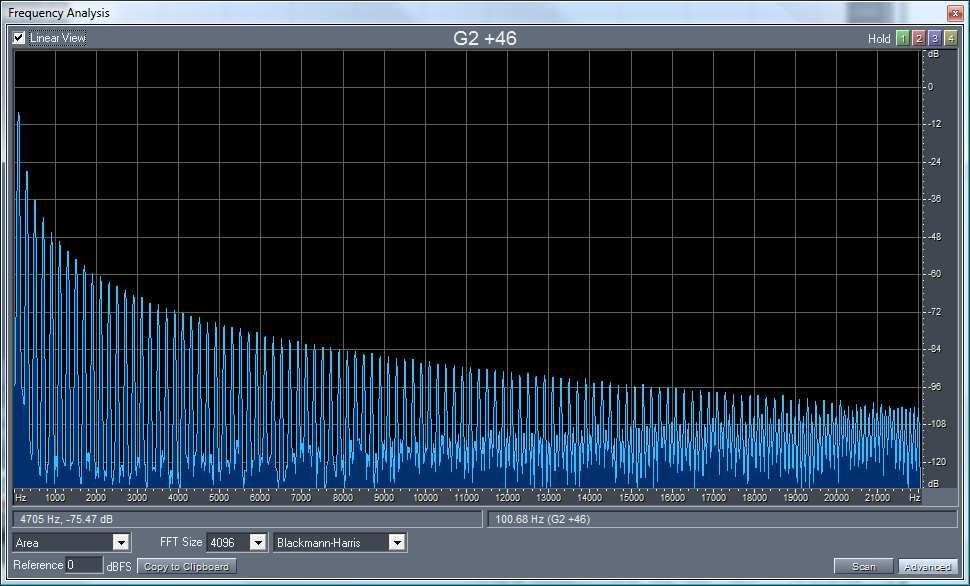Click the -24 label on dB scale
The height and width of the screenshot is (586, 970).
(934, 162)
